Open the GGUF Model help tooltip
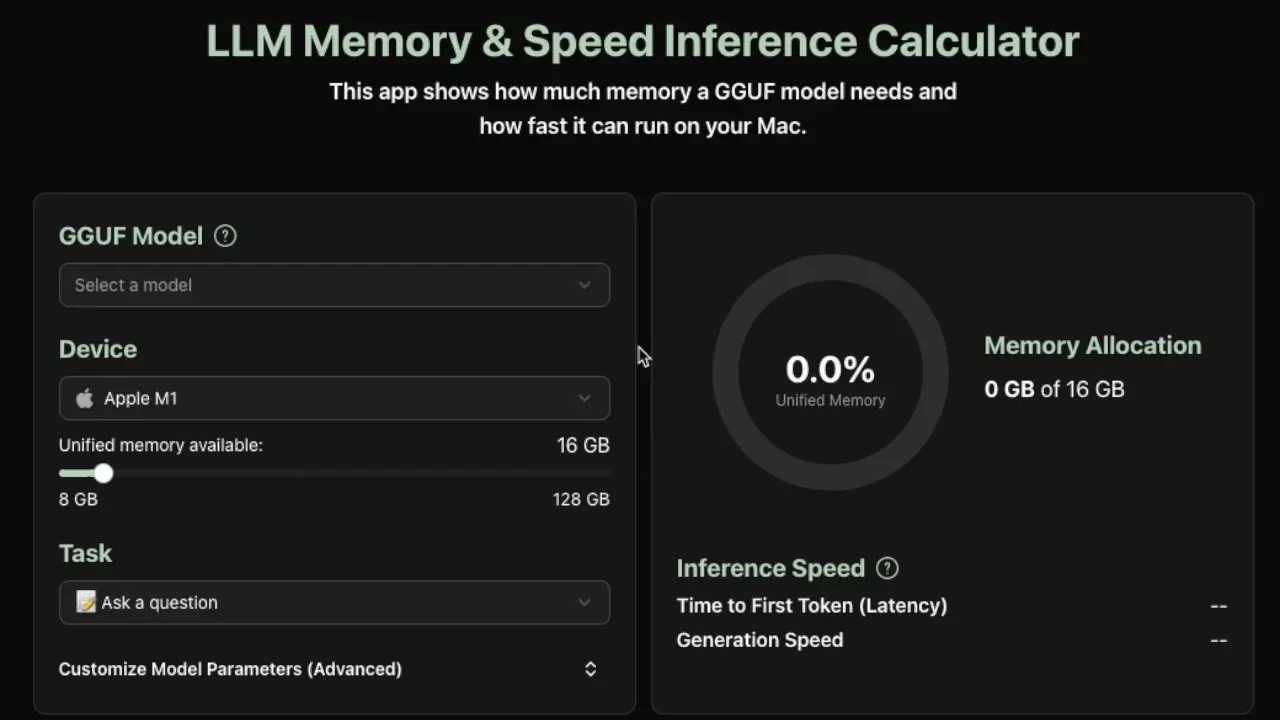Screen dimensions: 1280x720 [225, 236]
